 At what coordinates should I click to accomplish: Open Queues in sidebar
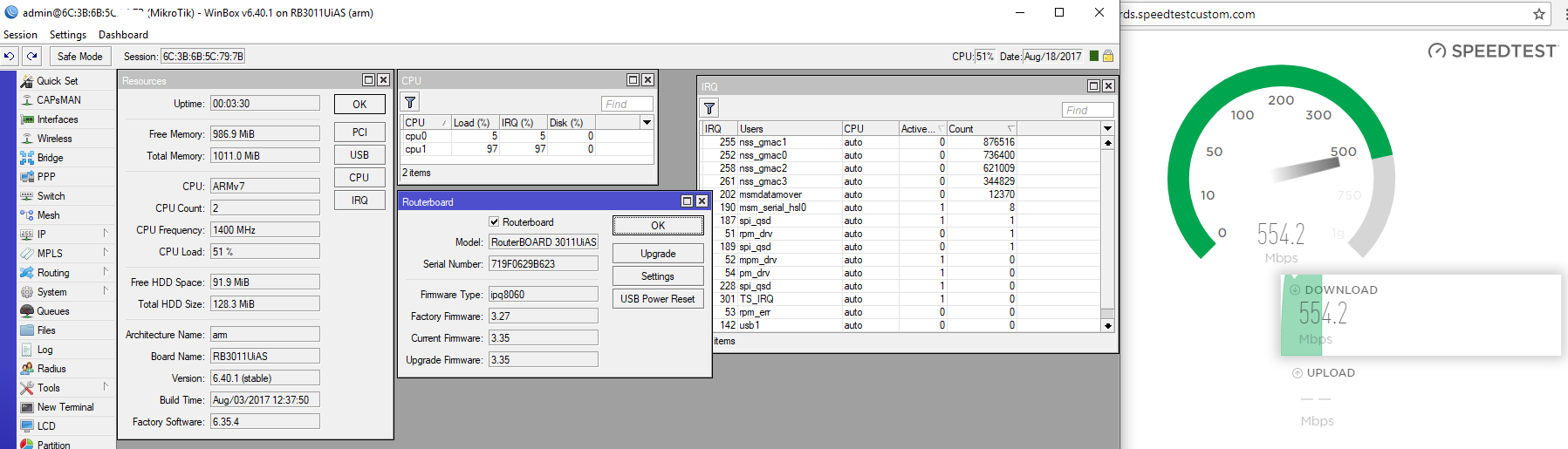52,311
